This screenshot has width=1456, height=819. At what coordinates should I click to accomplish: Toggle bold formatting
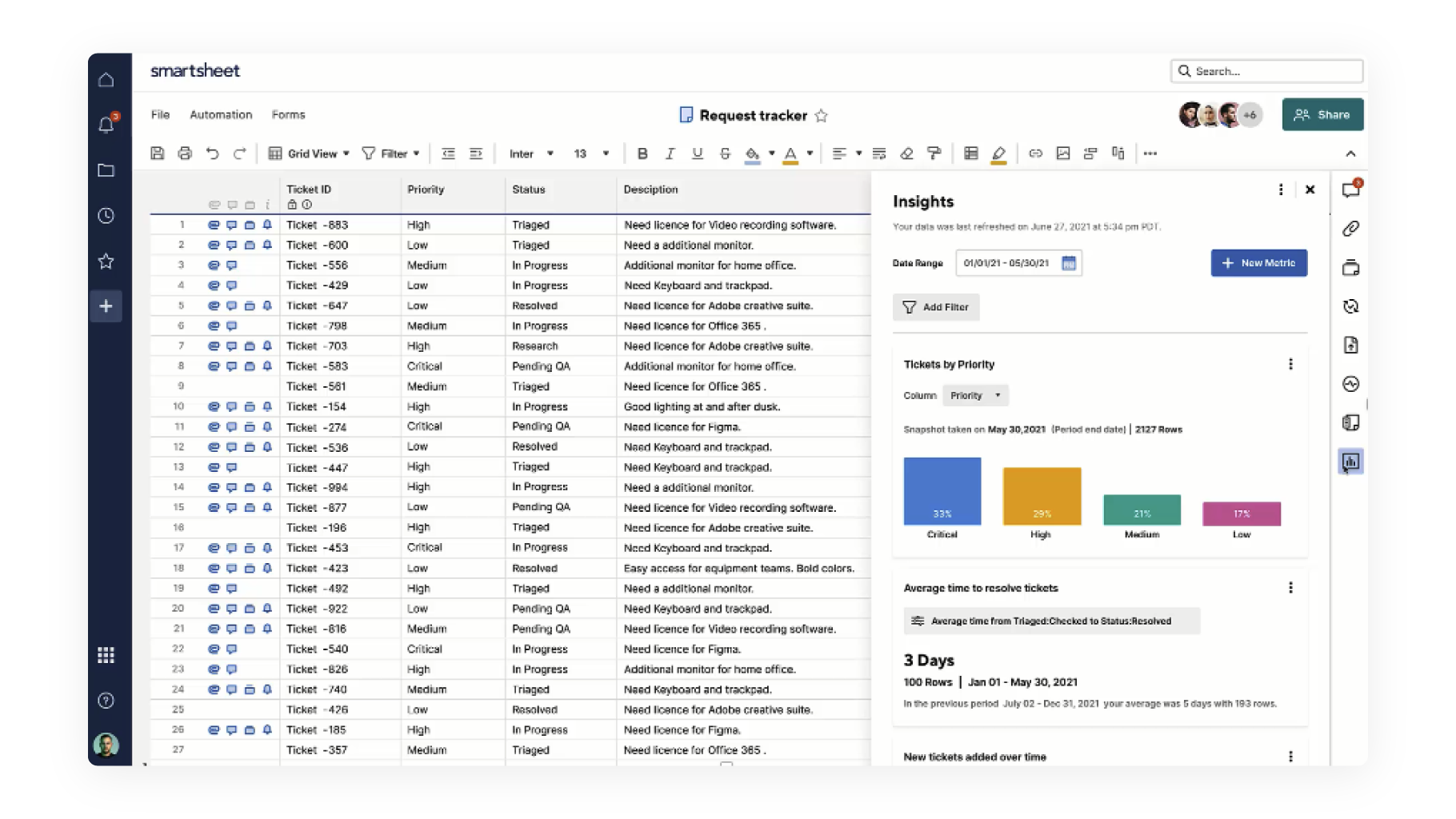[642, 154]
